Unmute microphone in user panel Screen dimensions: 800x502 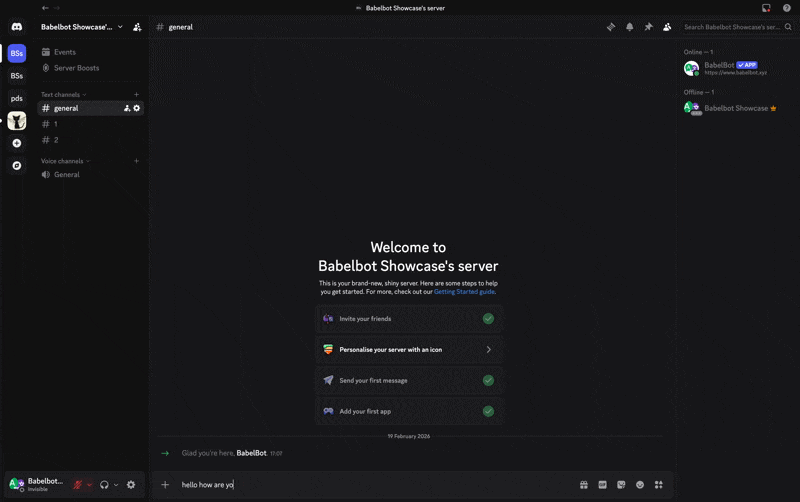(x=78, y=485)
